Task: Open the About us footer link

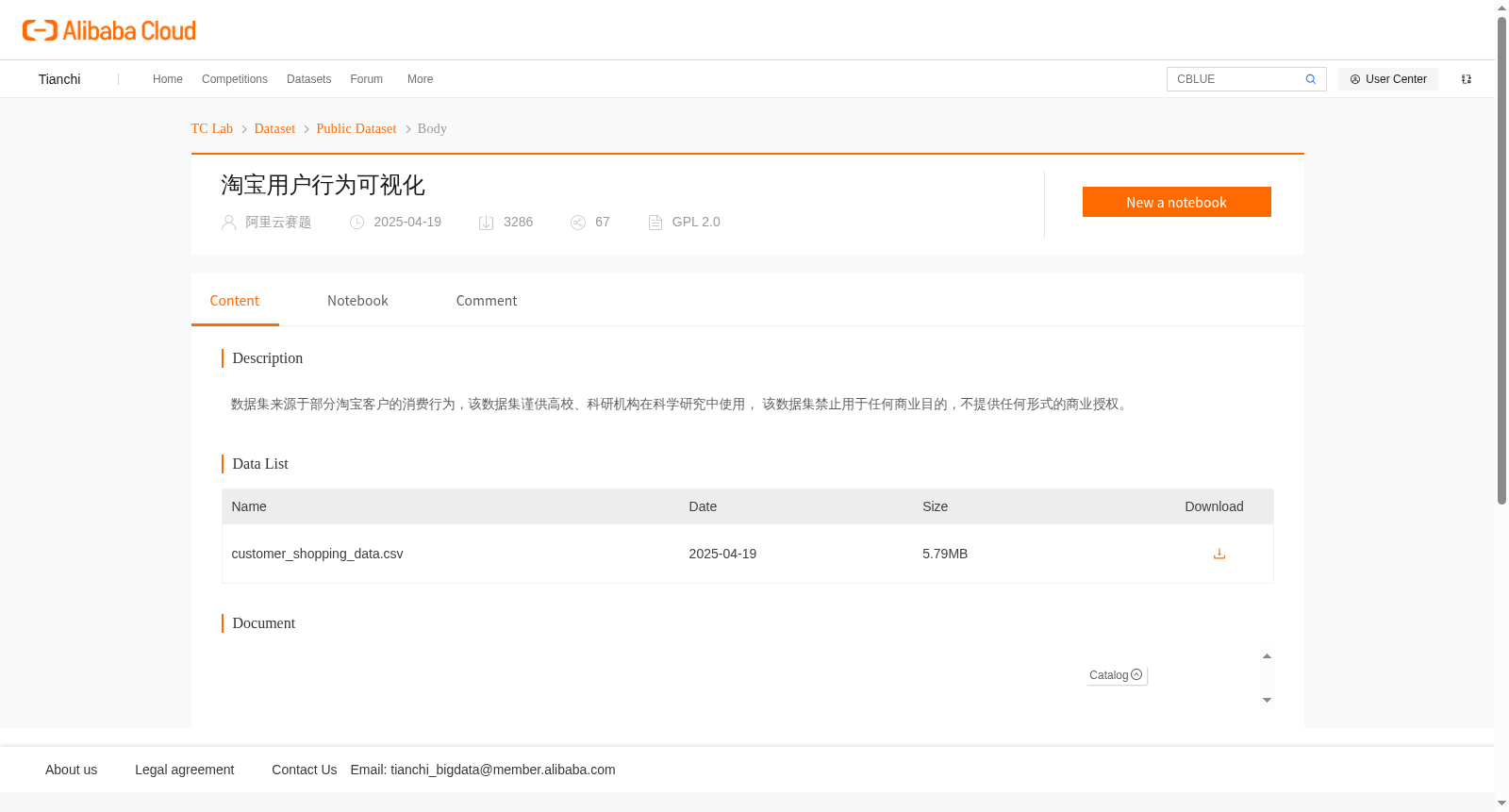Action: [x=71, y=770]
